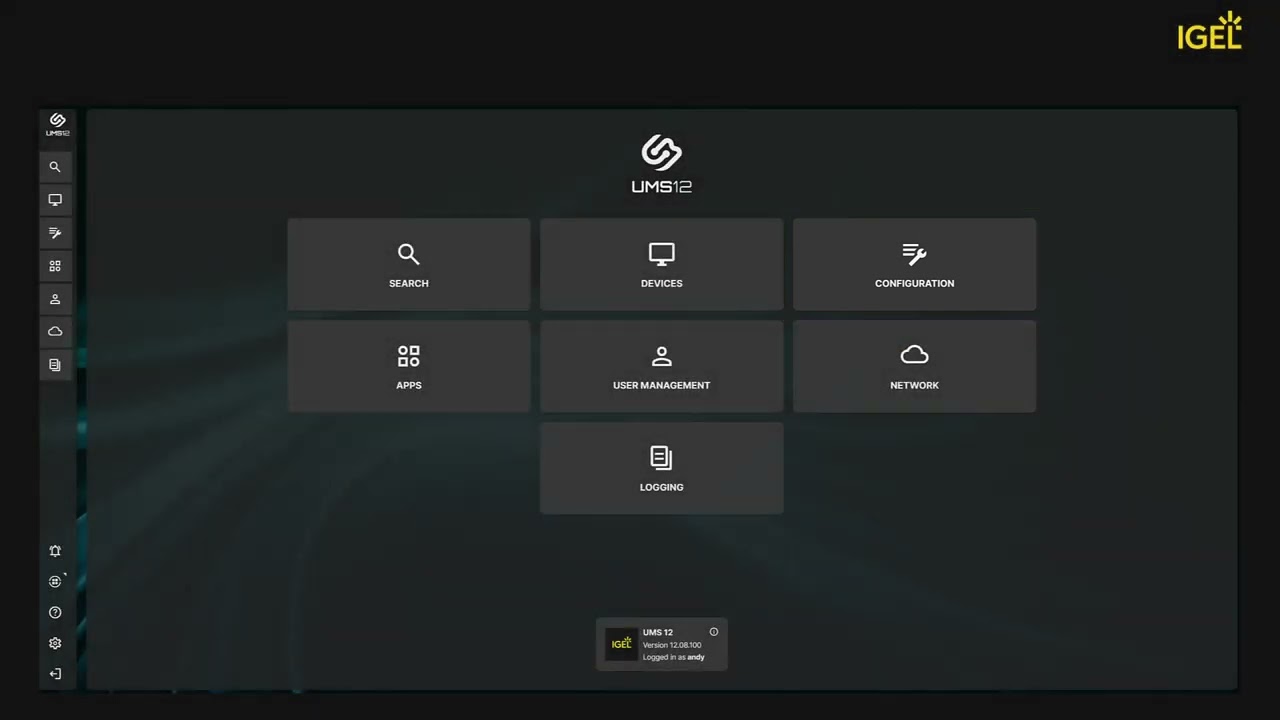Click the devices monitor icon in sidebar
The height and width of the screenshot is (720, 1280).
55,200
